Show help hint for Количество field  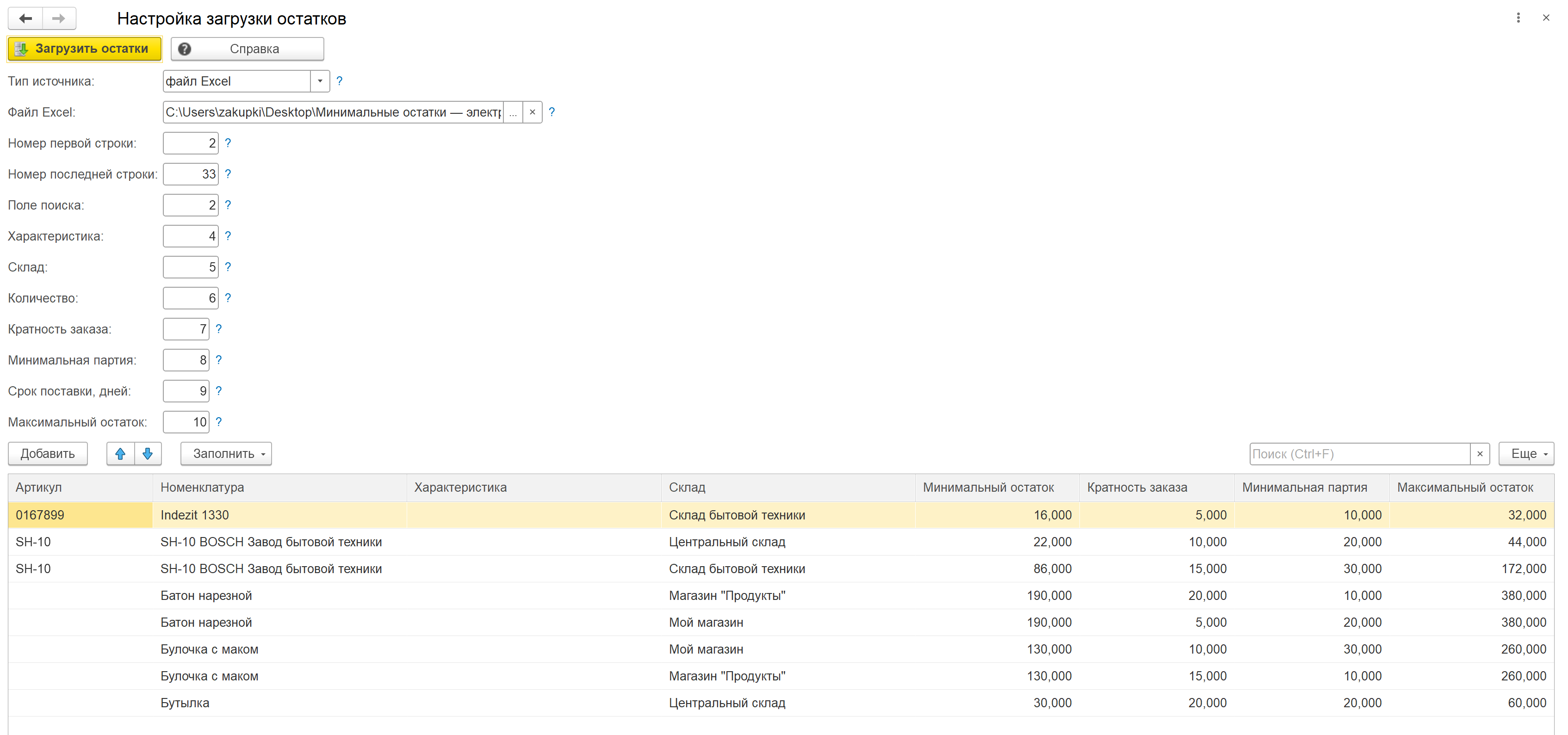point(228,297)
